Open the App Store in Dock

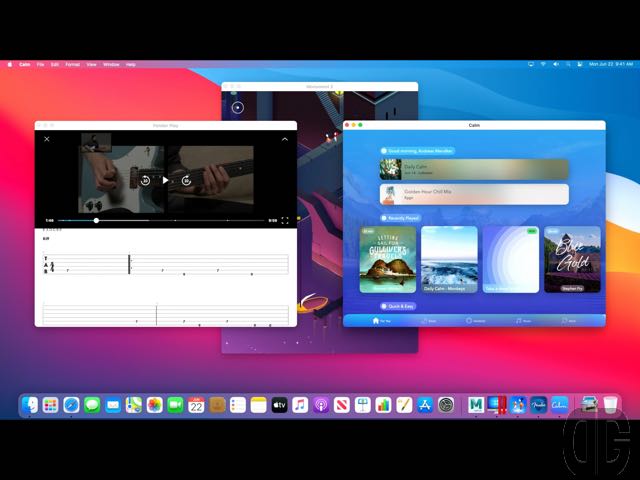click(x=425, y=405)
